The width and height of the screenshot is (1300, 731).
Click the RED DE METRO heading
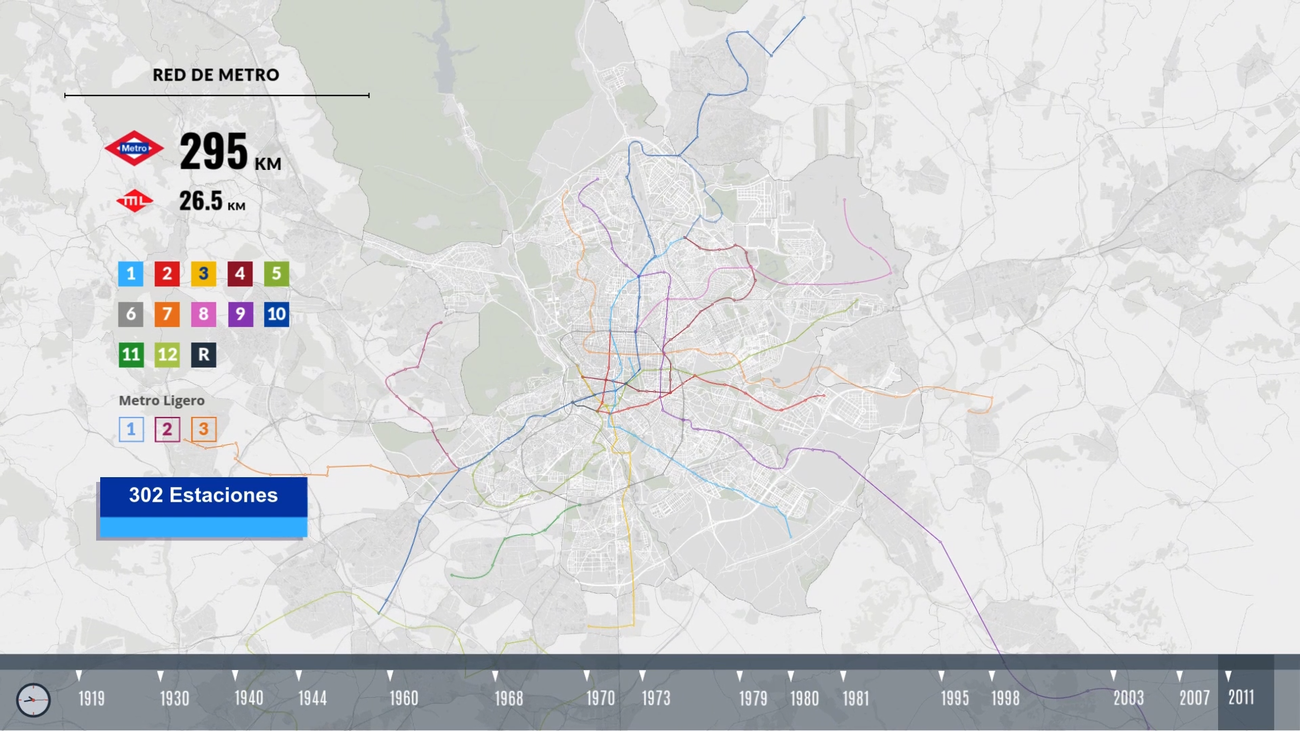(x=216, y=74)
